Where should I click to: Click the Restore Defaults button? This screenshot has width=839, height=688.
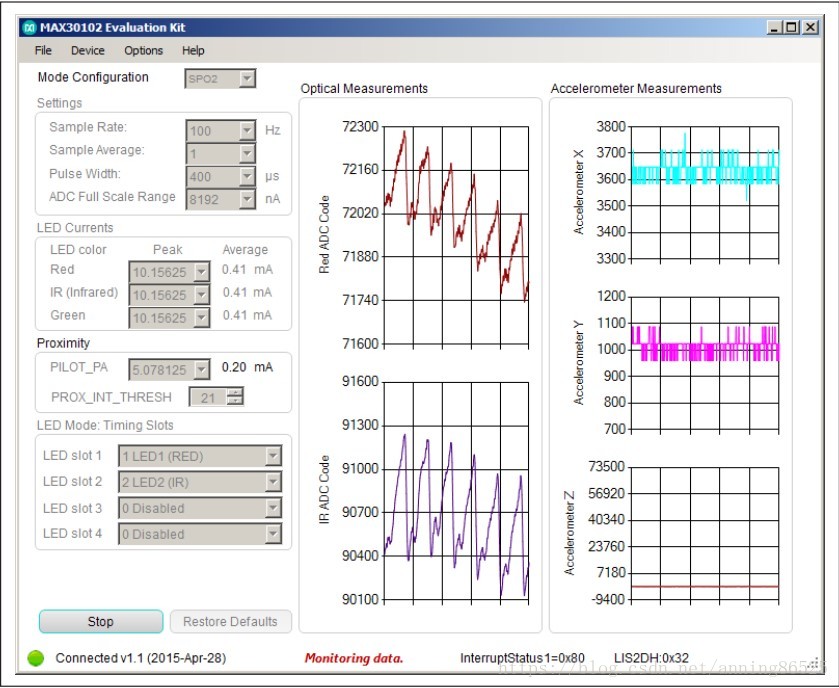pos(231,621)
